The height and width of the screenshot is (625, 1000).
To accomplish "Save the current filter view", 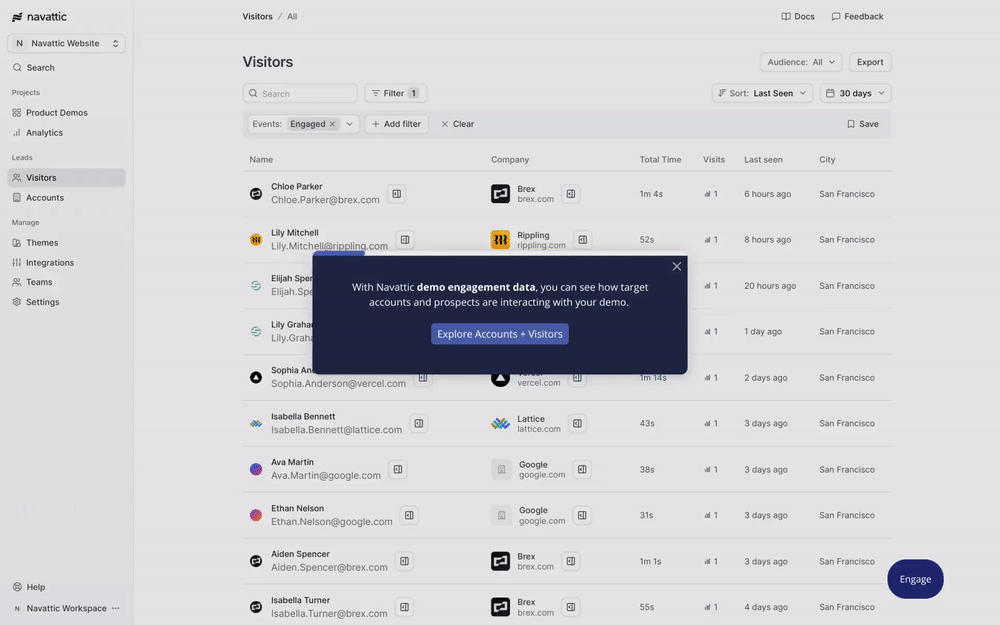I will [863, 124].
